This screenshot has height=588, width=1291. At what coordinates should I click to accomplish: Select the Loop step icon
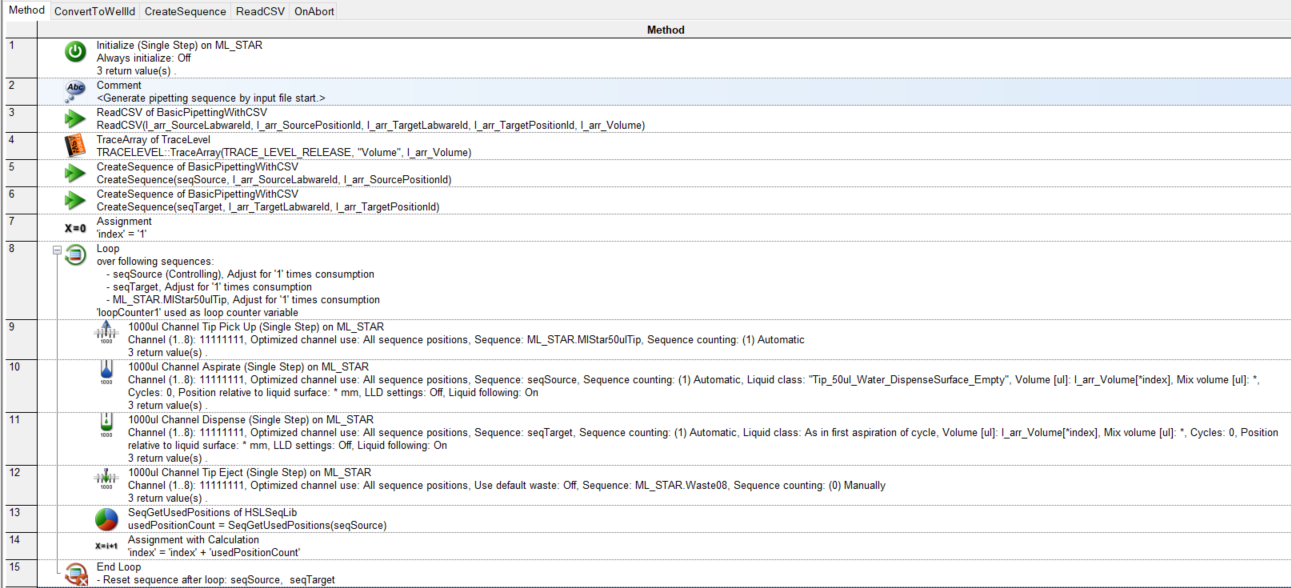coord(76,255)
